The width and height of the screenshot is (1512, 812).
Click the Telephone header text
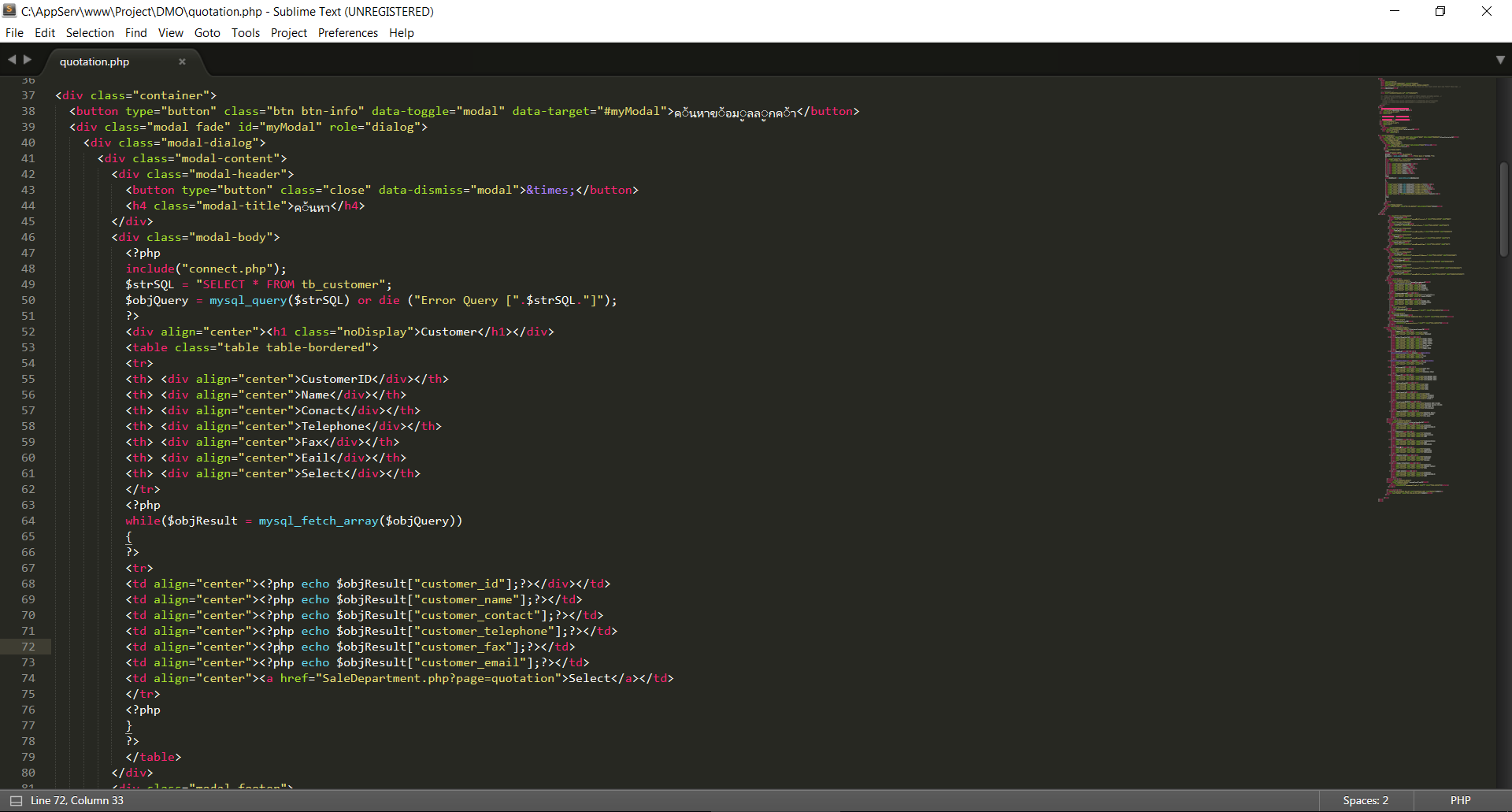tap(332, 426)
